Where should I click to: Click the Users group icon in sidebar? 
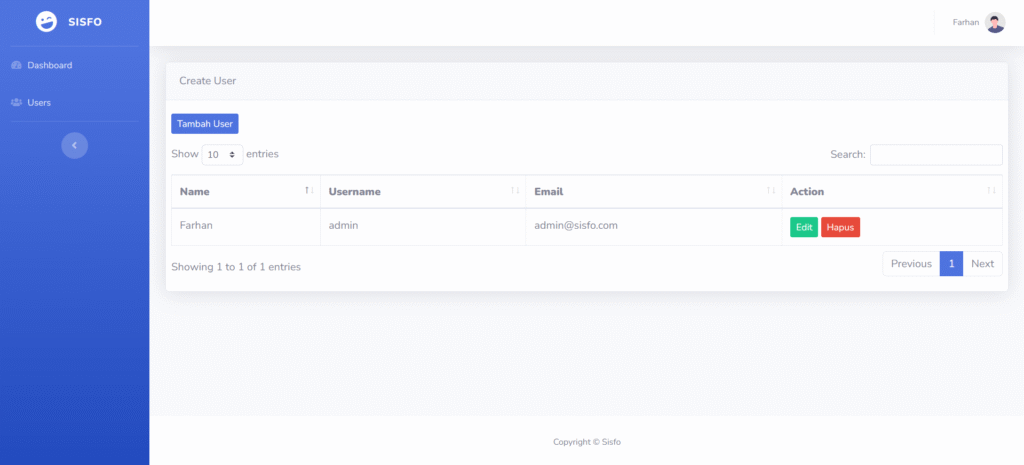point(16,103)
